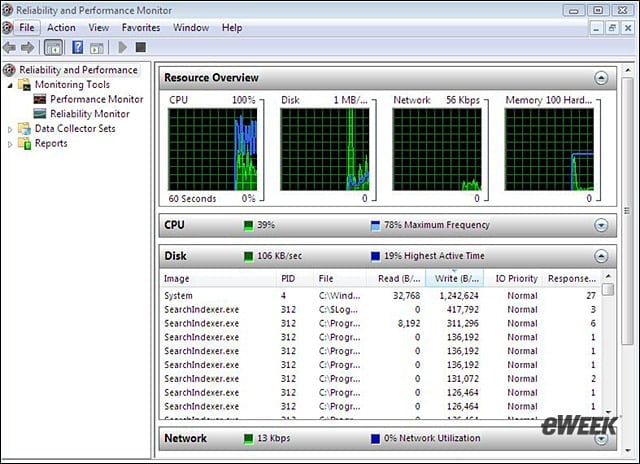The image size is (640, 464).
Task: Click the green Disk 106 KB/sec swatch
Action: click(248, 256)
